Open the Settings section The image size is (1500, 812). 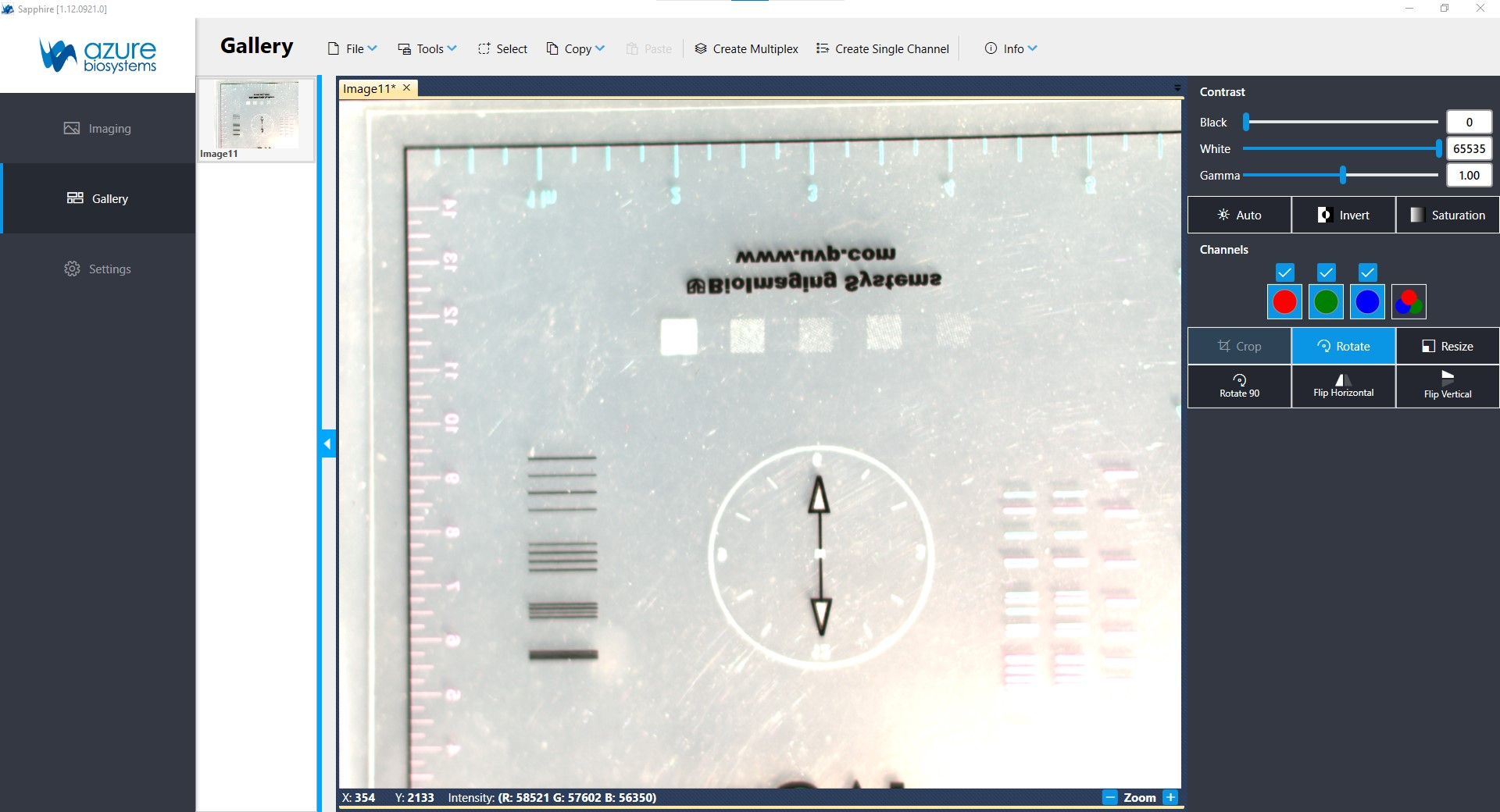[x=98, y=269]
